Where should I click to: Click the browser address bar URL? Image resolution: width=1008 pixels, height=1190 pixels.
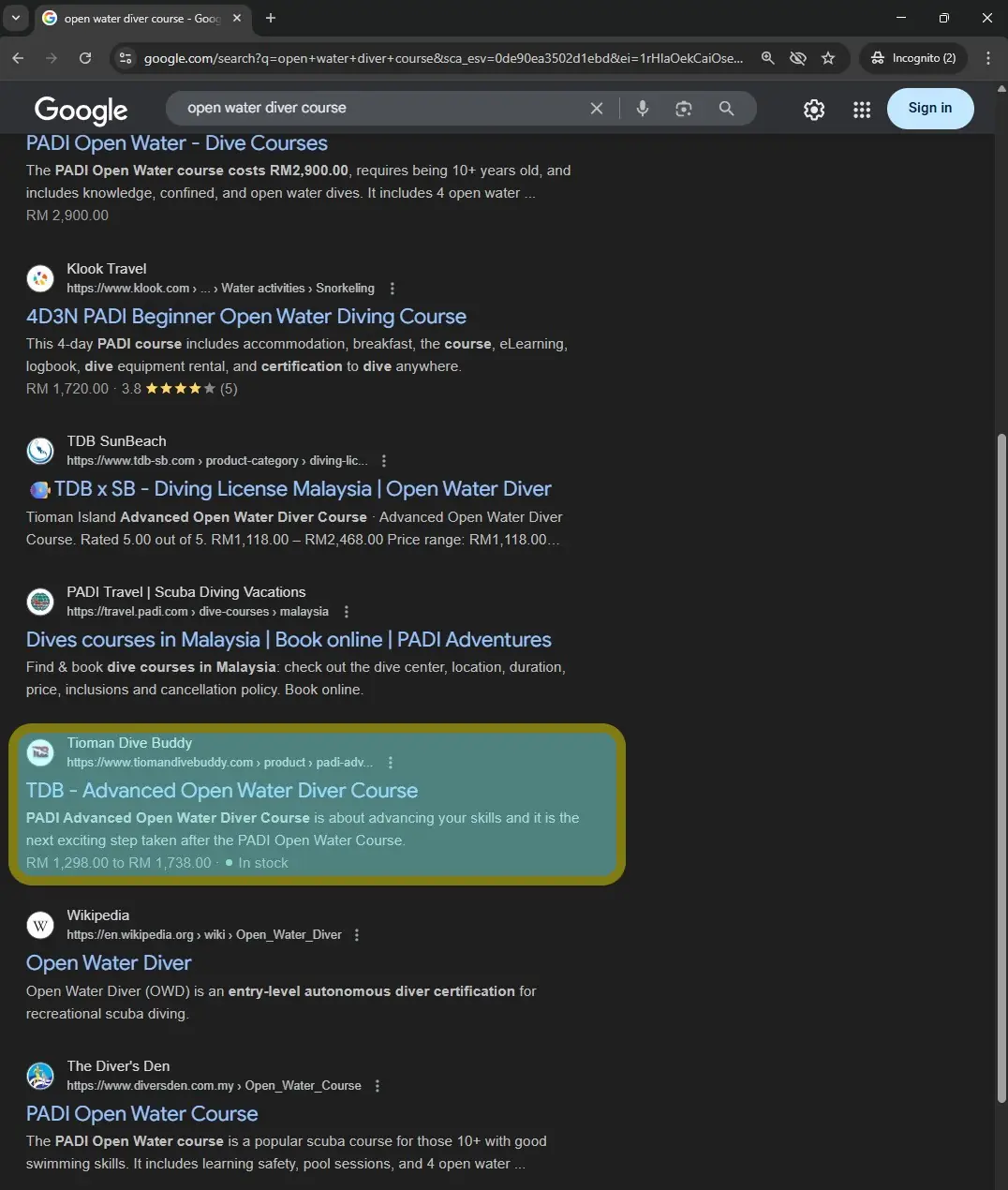click(x=443, y=58)
